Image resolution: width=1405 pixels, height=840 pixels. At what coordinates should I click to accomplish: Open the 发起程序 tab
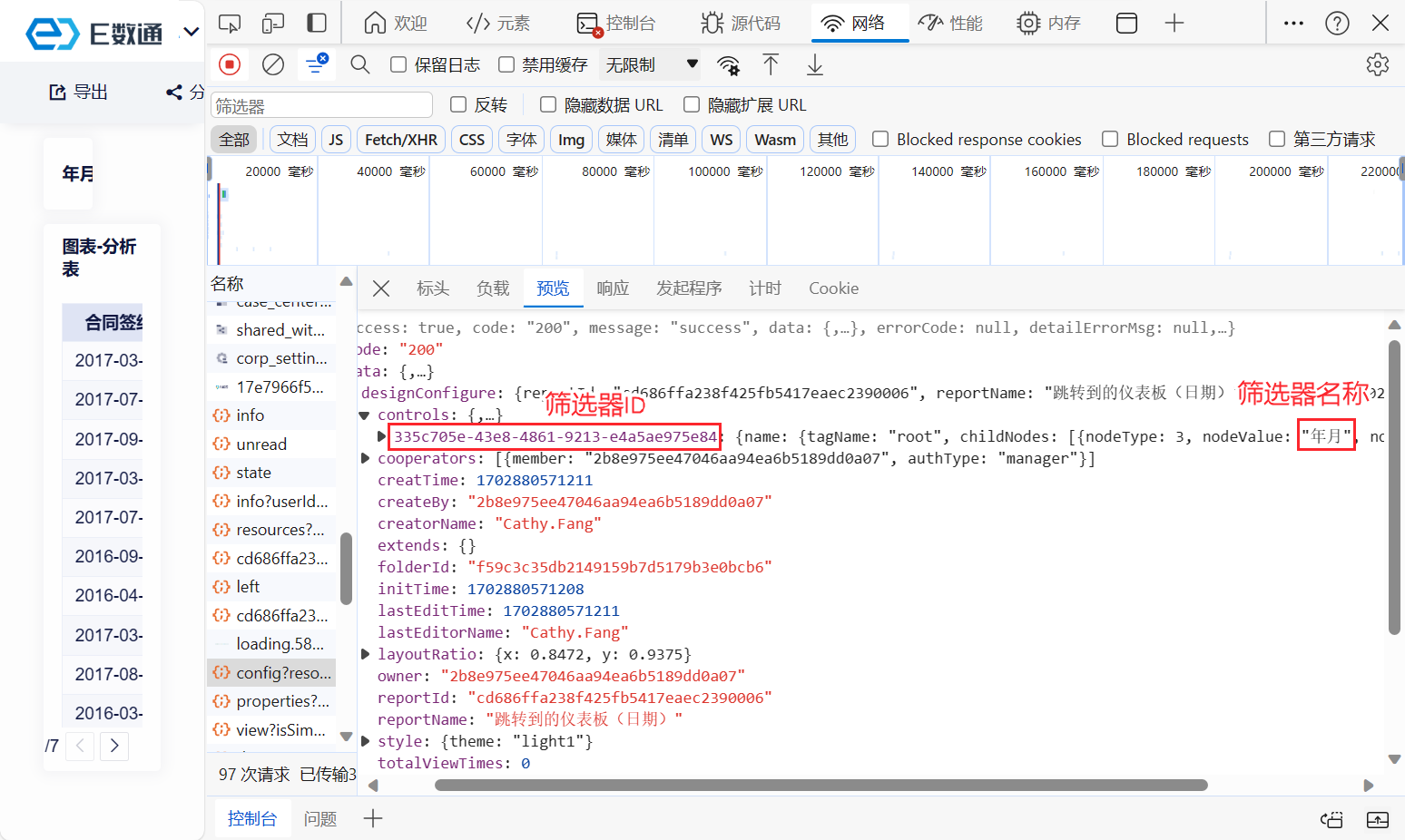(689, 288)
